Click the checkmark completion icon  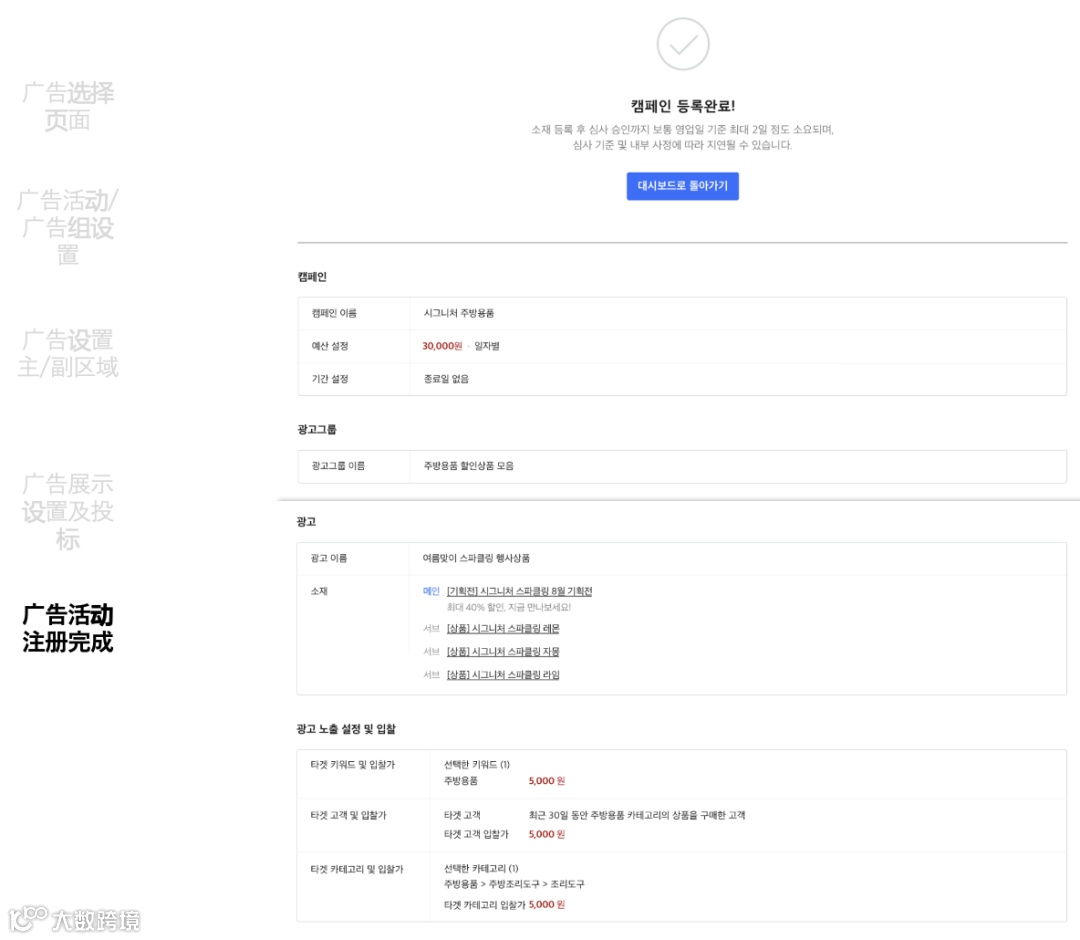(683, 44)
